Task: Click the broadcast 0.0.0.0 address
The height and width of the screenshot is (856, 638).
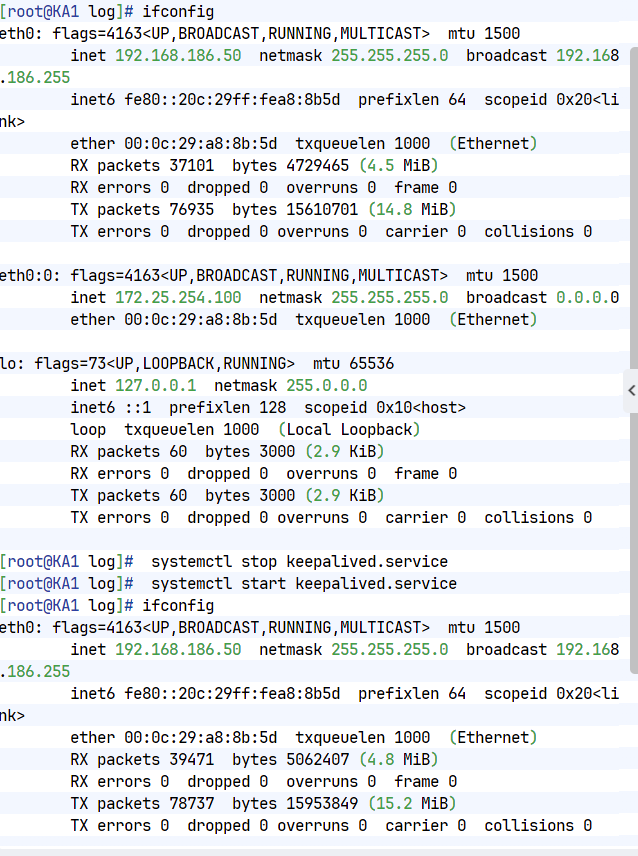Action: [x=542, y=298]
